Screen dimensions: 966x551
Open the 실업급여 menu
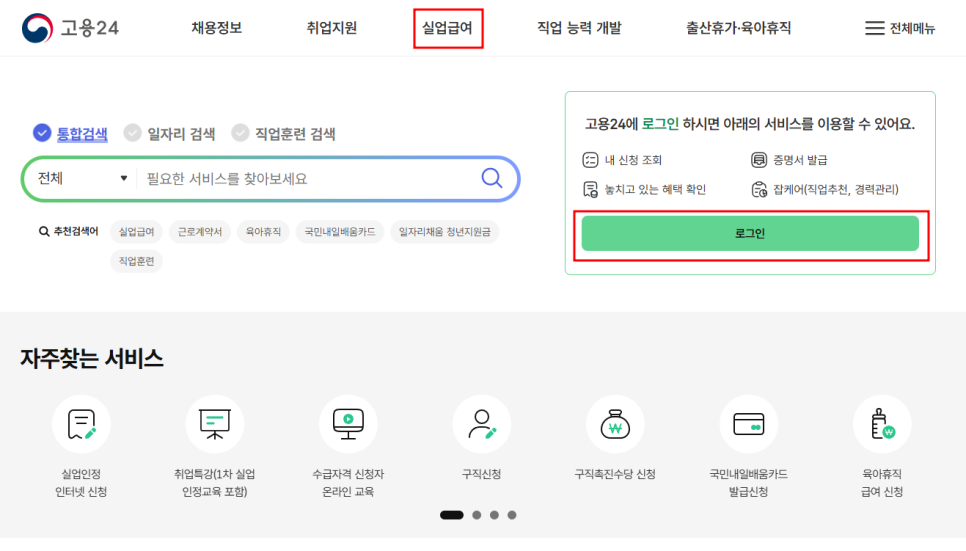pyautogui.click(x=447, y=28)
